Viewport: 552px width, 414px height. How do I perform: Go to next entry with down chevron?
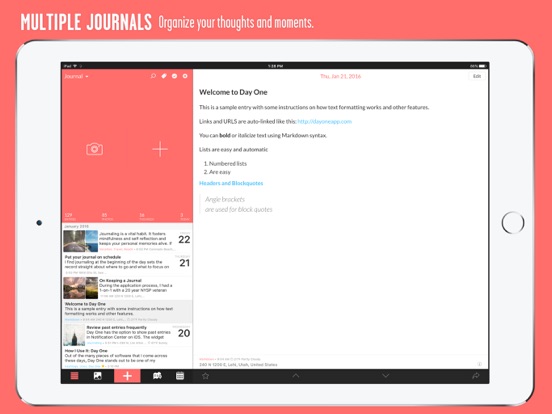click(x=386, y=376)
